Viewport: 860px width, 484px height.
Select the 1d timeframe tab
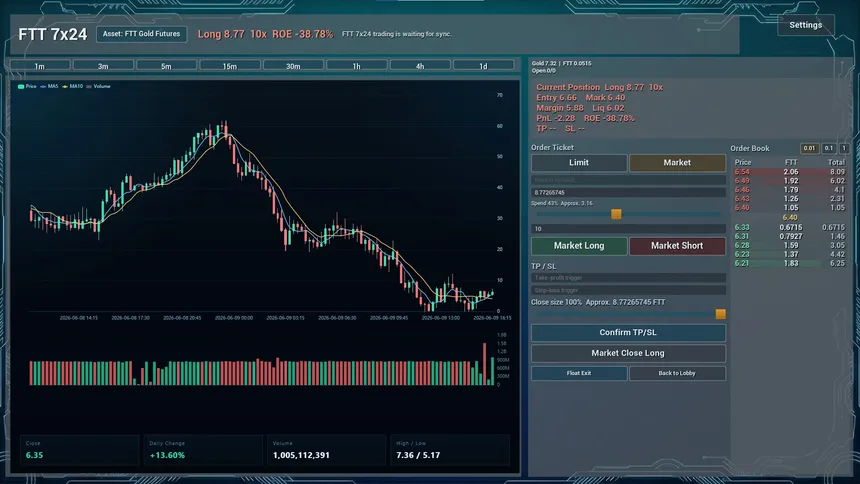pos(483,66)
